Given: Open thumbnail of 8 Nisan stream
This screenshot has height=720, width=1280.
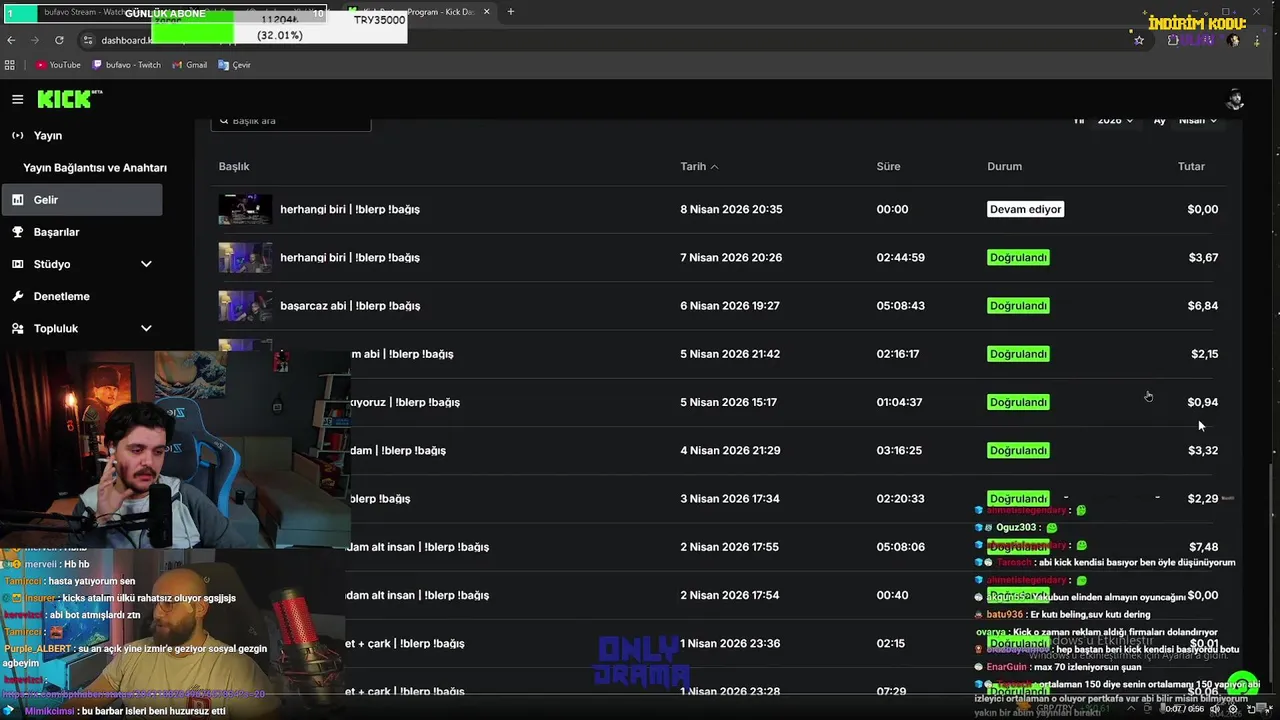Looking at the screenshot, I should pyautogui.click(x=245, y=209).
